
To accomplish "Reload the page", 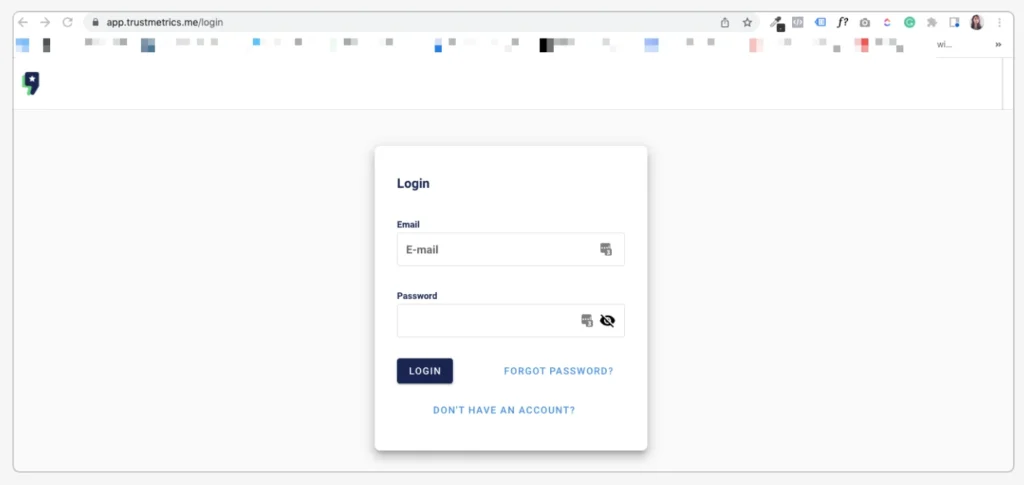I will click(x=67, y=22).
